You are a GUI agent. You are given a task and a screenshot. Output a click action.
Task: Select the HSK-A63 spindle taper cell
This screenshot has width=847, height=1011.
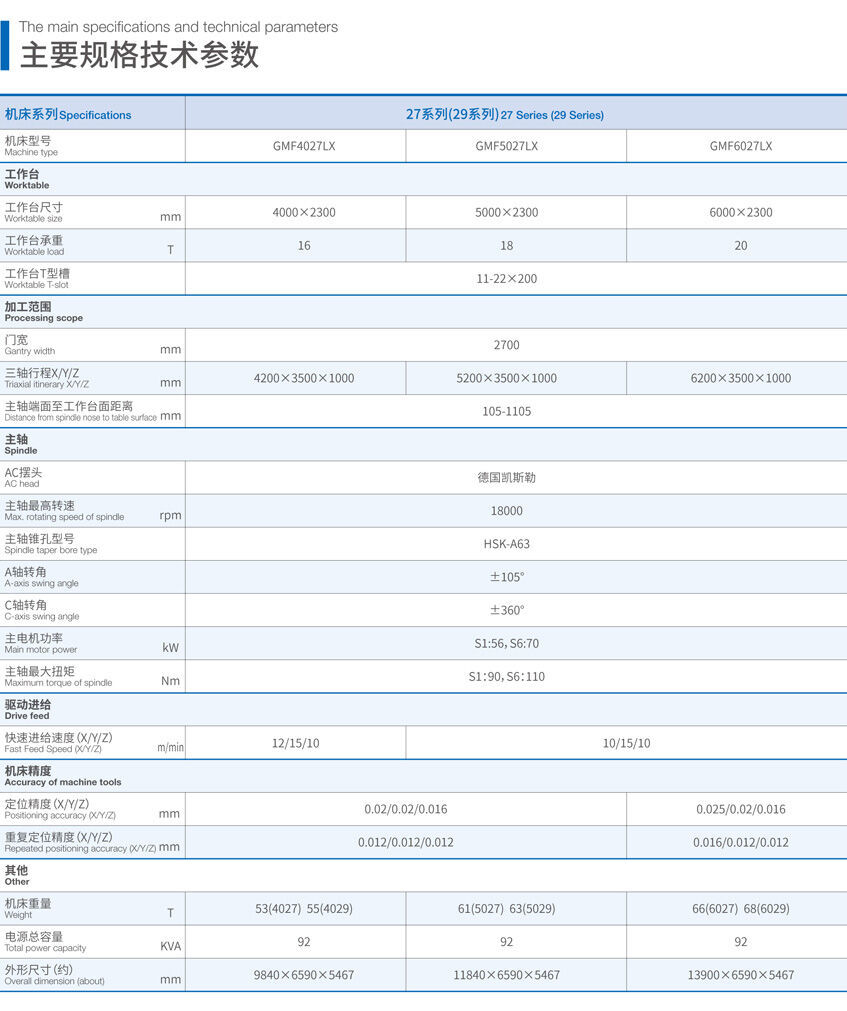[506, 543]
